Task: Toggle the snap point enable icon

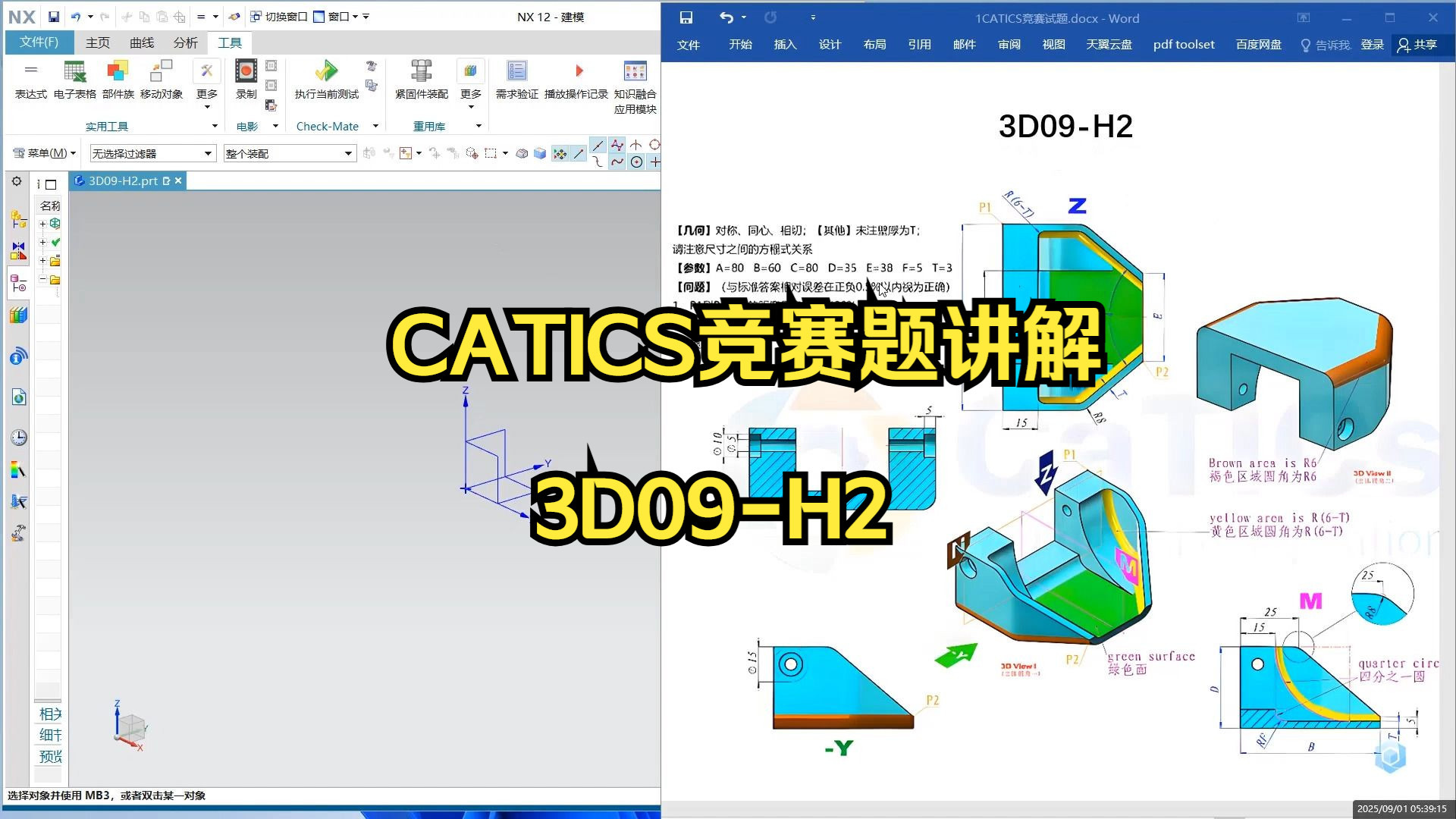Action: [560, 154]
